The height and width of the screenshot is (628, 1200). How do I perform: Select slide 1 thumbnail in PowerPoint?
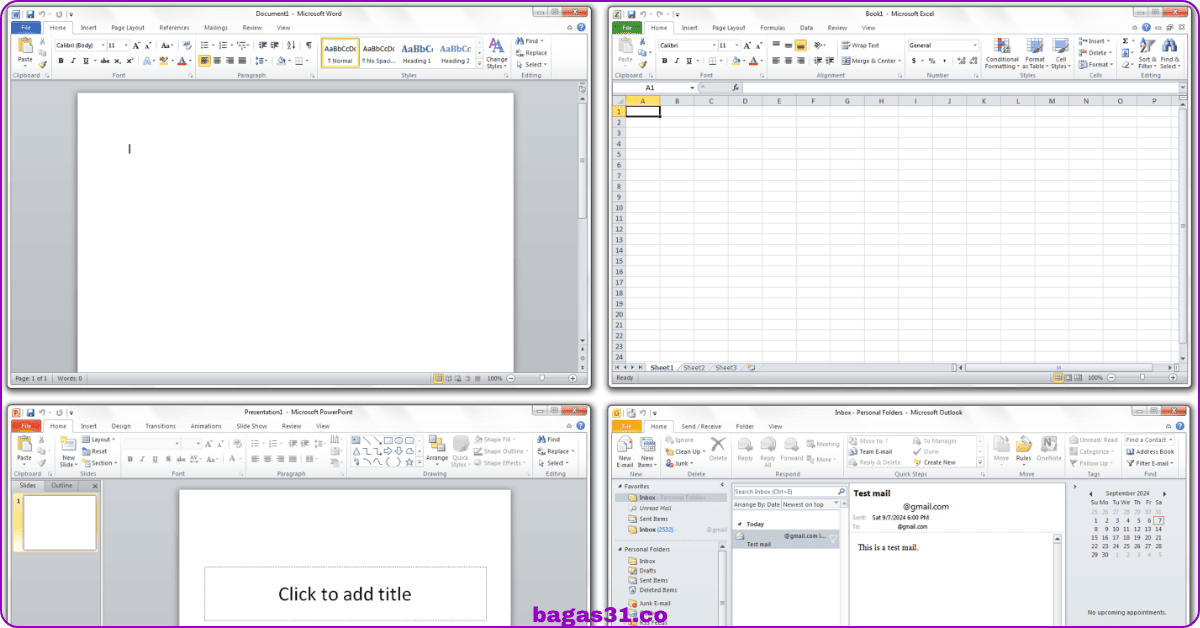pos(60,522)
